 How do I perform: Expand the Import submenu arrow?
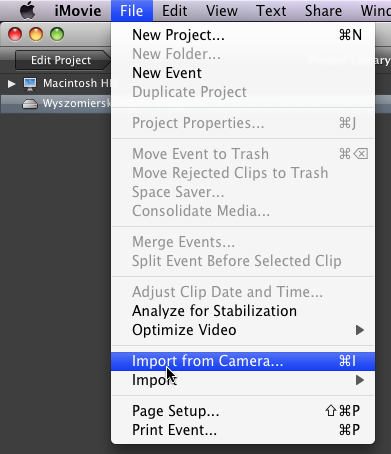coord(359,380)
